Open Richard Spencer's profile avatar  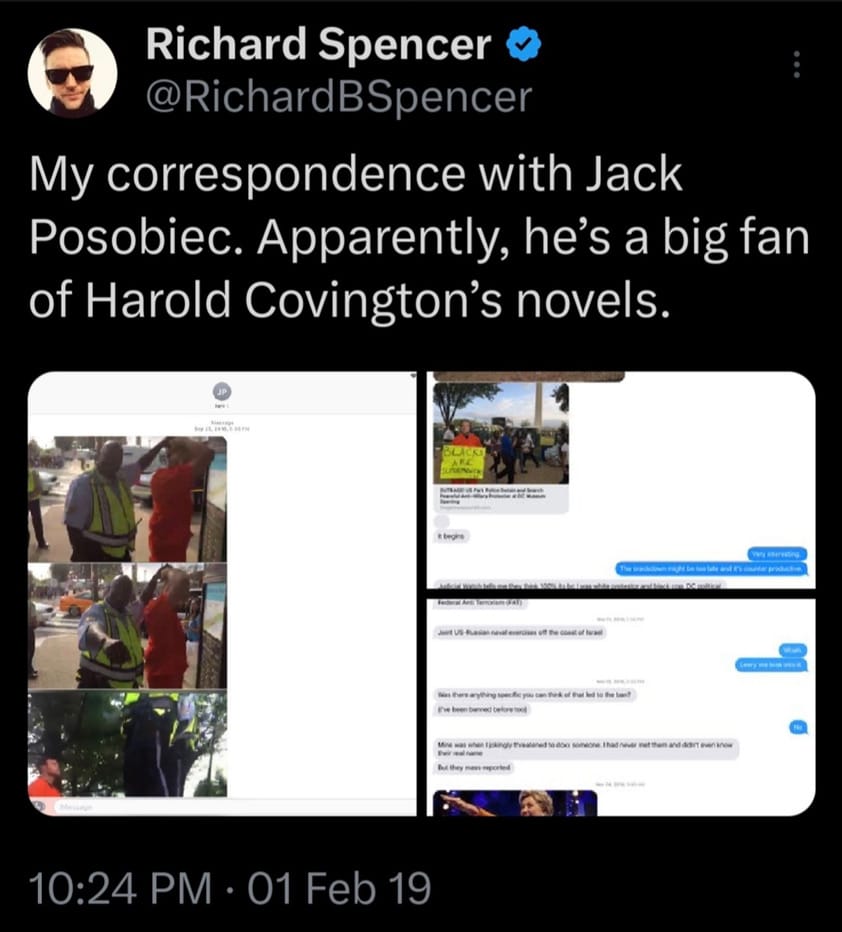click(x=72, y=73)
